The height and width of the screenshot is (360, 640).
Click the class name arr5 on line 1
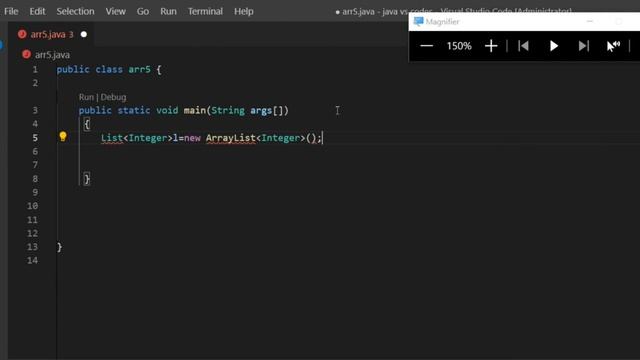[x=140, y=69]
